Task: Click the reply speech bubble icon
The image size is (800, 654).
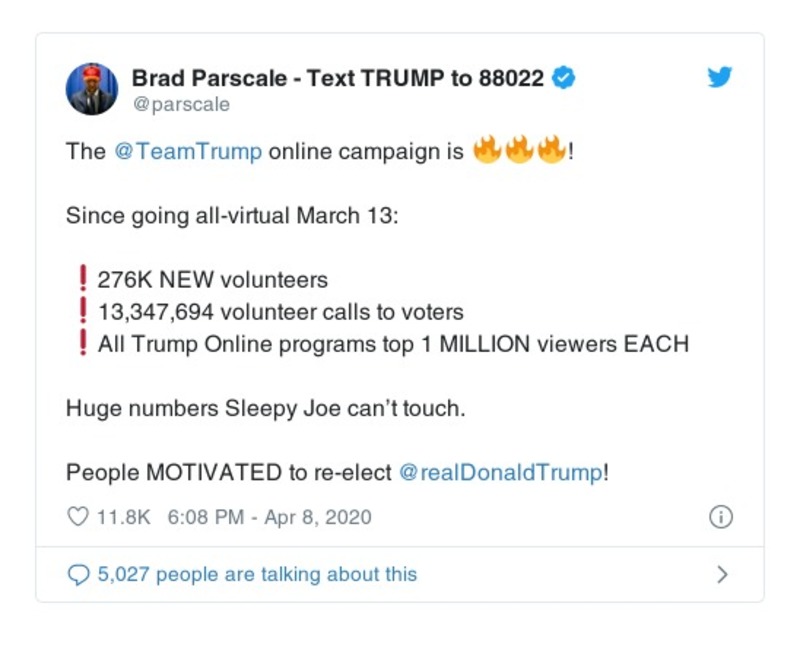Action: (79, 573)
